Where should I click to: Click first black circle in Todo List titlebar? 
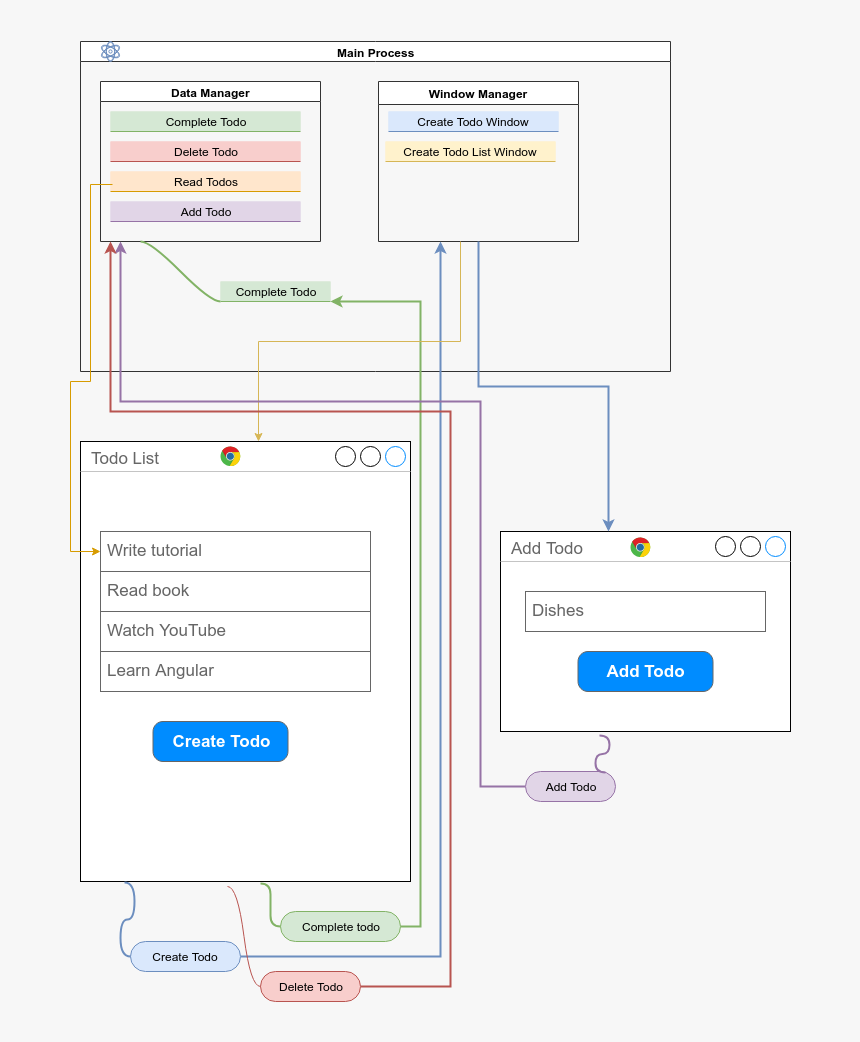(x=346, y=457)
